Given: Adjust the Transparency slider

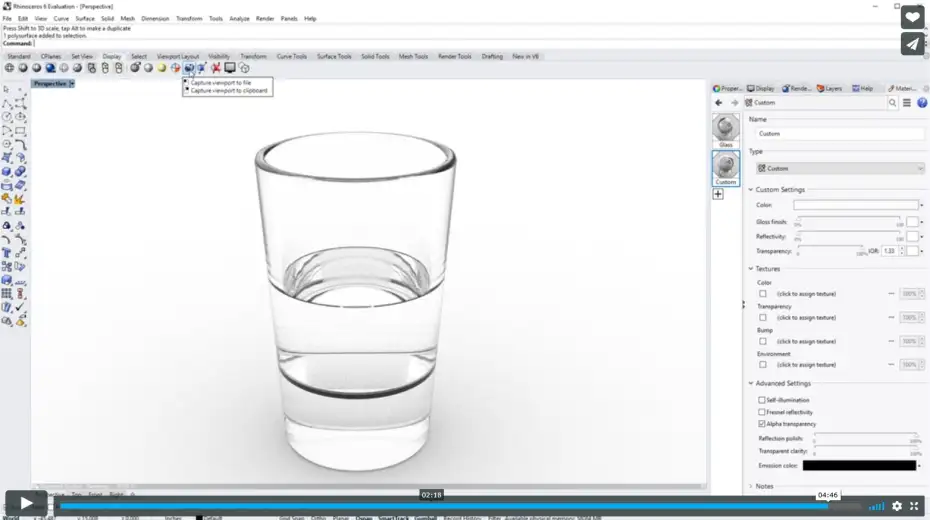Looking at the screenshot, I should pos(830,250).
